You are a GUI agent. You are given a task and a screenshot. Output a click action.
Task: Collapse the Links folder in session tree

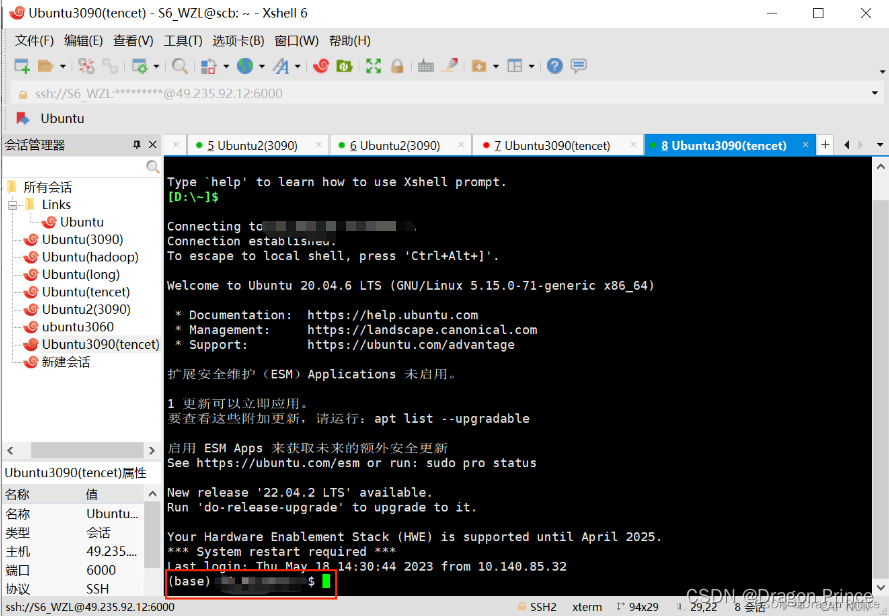click(x=12, y=205)
